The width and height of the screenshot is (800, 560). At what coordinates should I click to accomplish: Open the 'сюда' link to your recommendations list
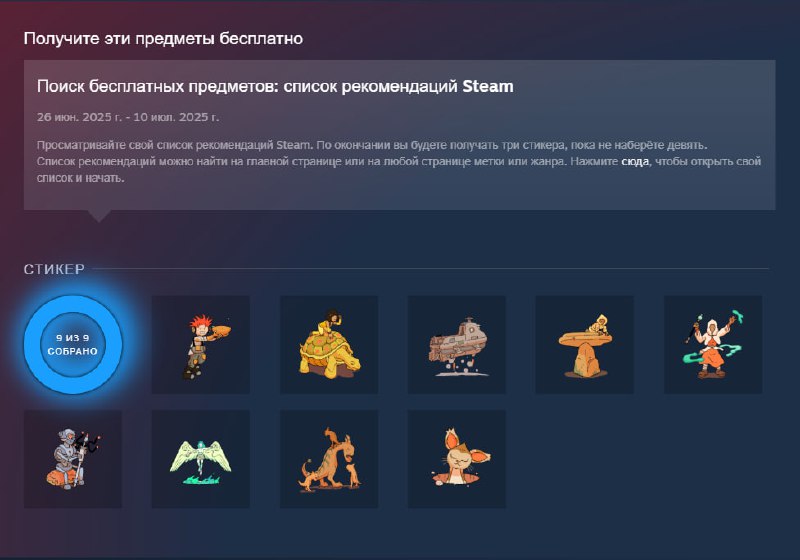(x=635, y=161)
